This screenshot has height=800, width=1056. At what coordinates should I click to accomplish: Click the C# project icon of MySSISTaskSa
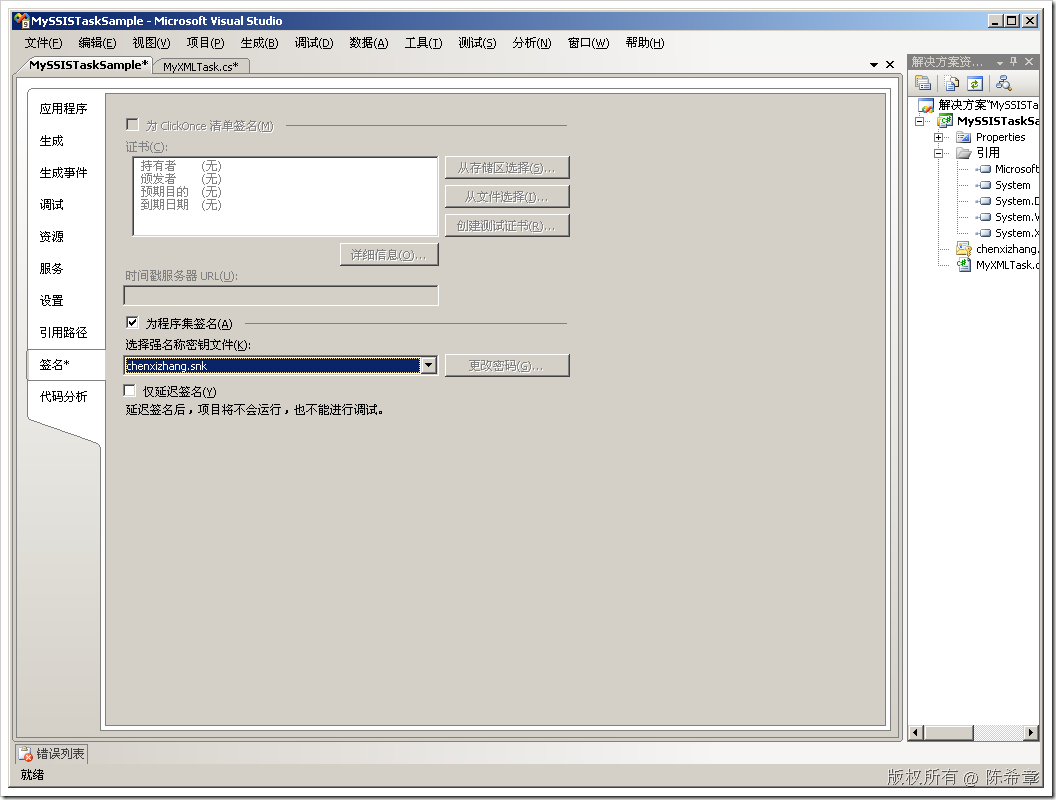point(946,121)
